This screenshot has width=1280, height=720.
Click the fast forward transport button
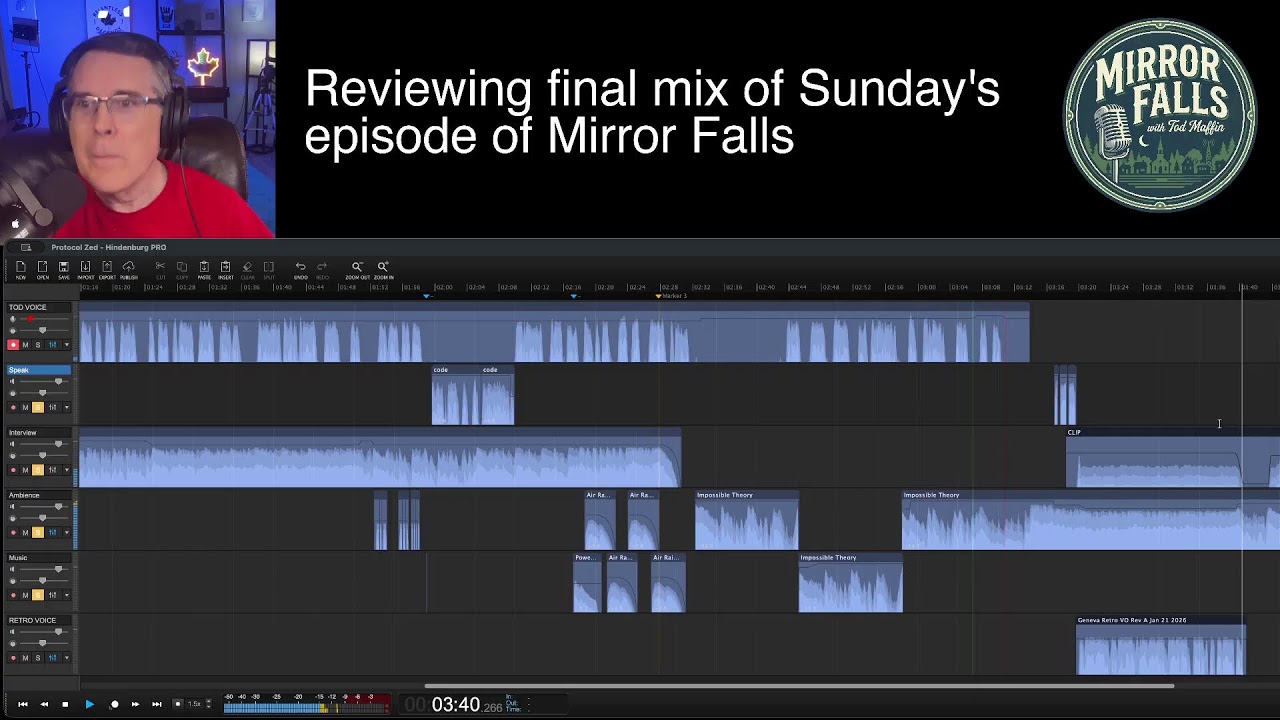(x=135, y=705)
